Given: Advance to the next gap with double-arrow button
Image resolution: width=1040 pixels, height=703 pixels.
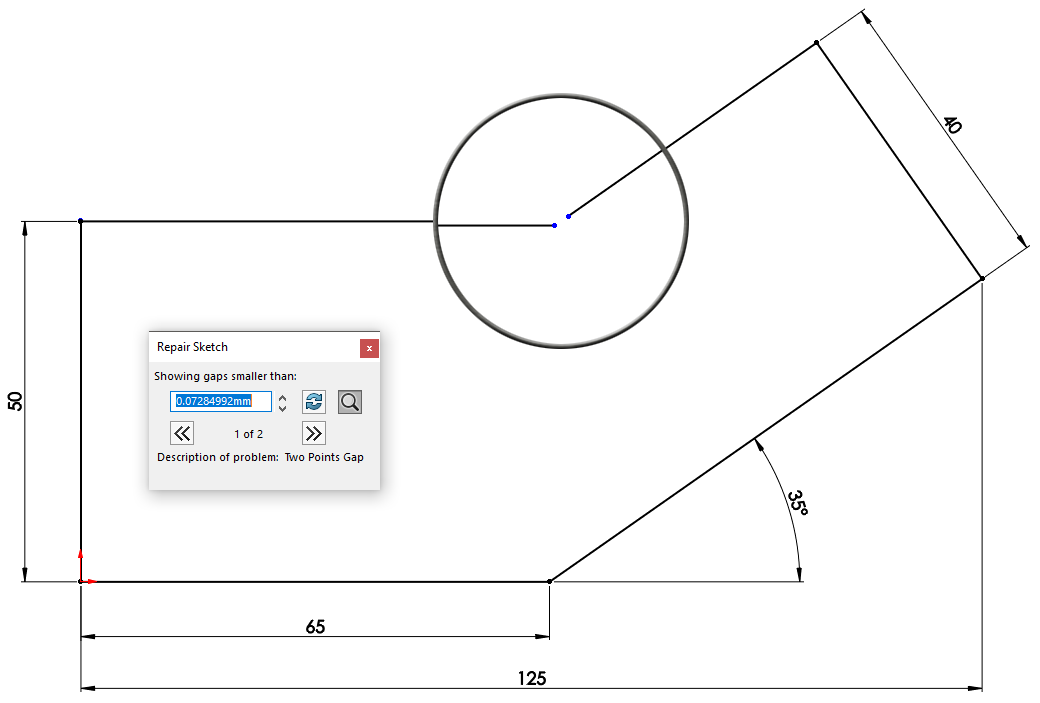Looking at the screenshot, I should point(313,433).
